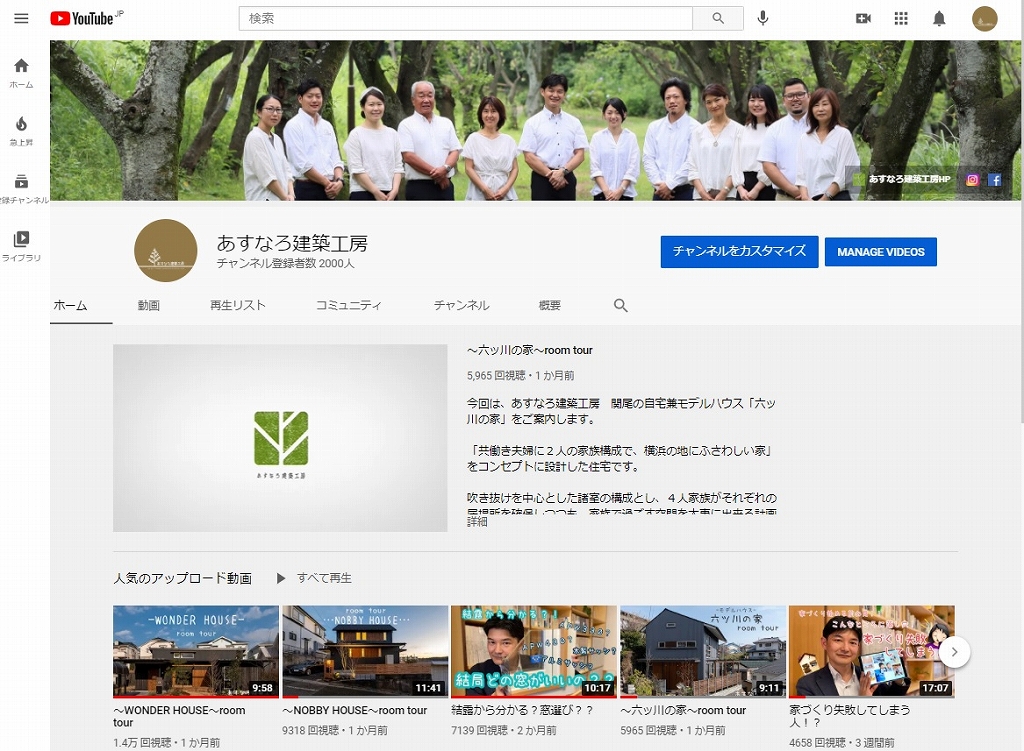Switch to the 動画 tab
The image size is (1024, 751).
(149, 306)
